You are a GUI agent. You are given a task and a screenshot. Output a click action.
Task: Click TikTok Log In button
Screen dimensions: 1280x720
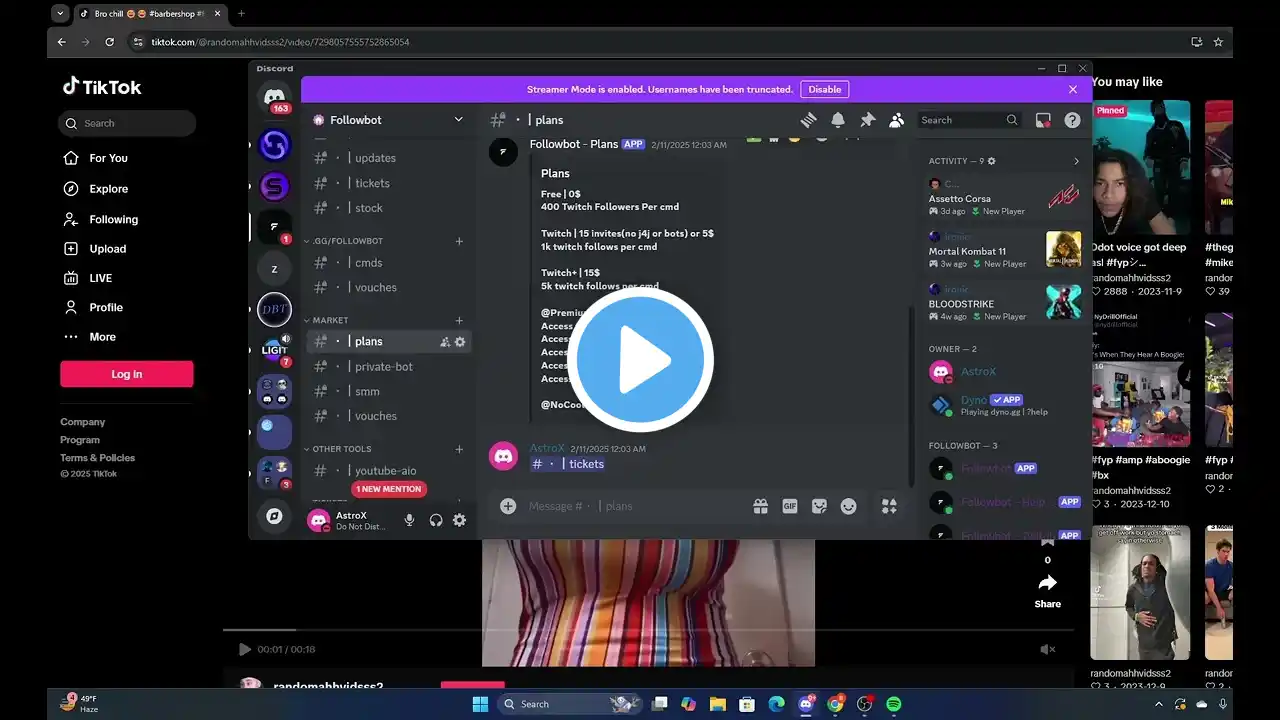point(127,374)
